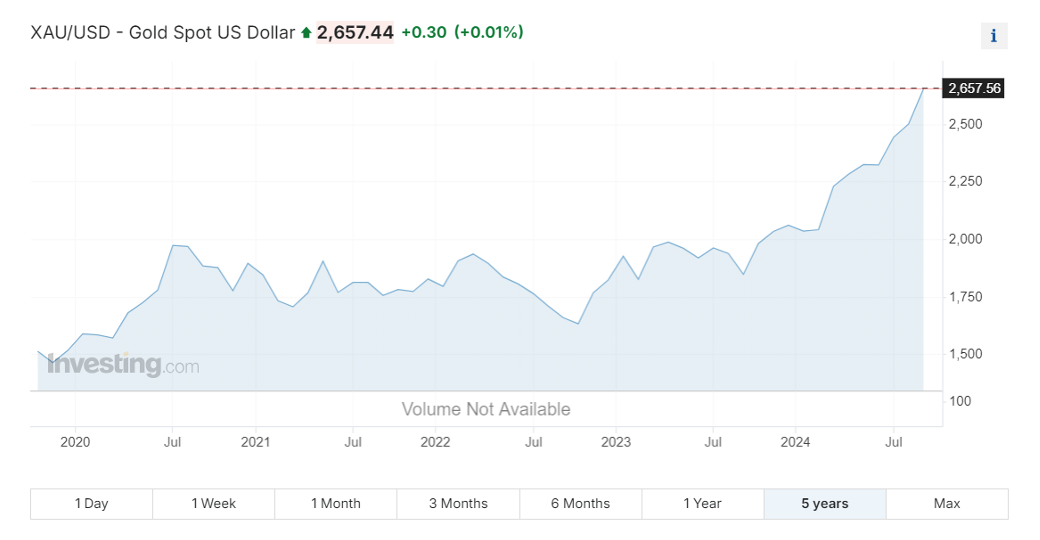This screenshot has width=1040, height=540.
Task: Select the 6 Months time range
Action: coord(580,504)
